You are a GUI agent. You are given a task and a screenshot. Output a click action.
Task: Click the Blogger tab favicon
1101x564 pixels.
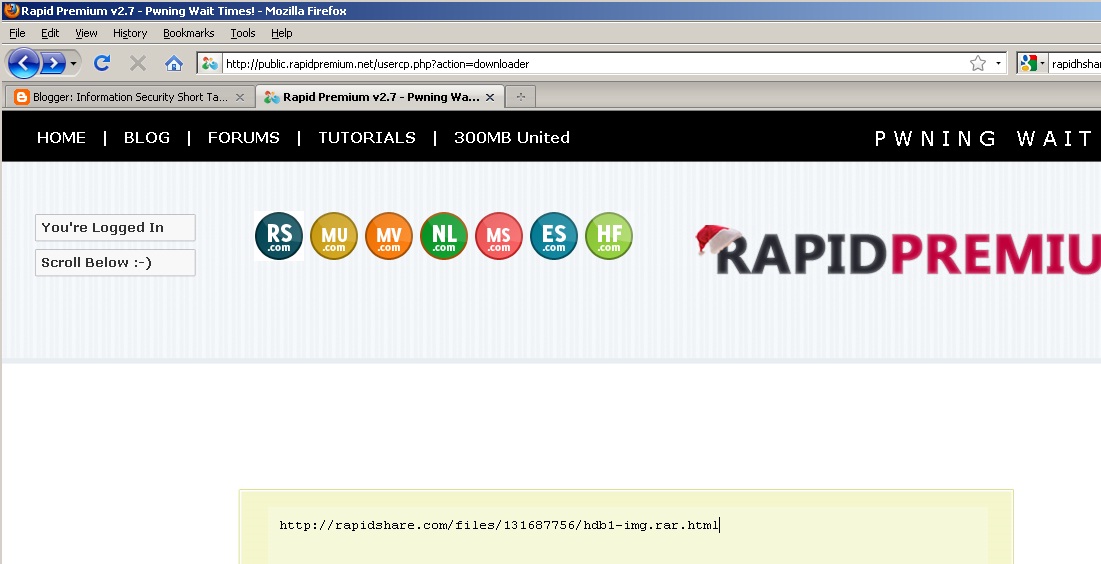tap(22, 97)
